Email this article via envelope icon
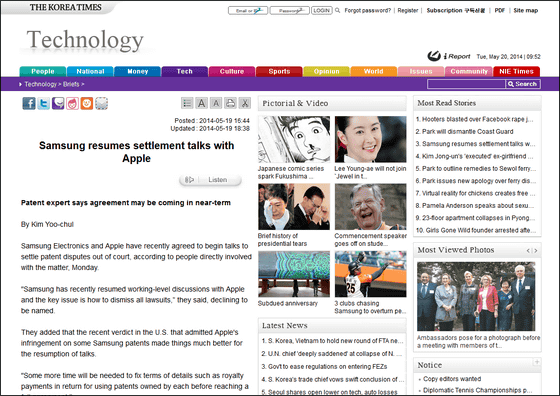 [x=101, y=104]
